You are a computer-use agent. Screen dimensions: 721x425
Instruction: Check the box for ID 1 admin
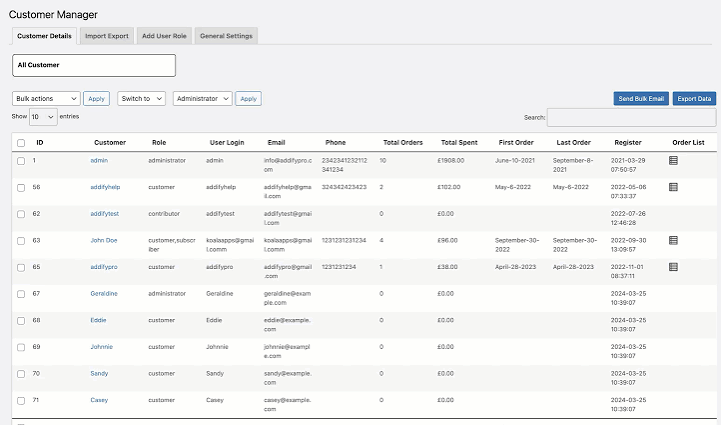(x=21, y=161)
